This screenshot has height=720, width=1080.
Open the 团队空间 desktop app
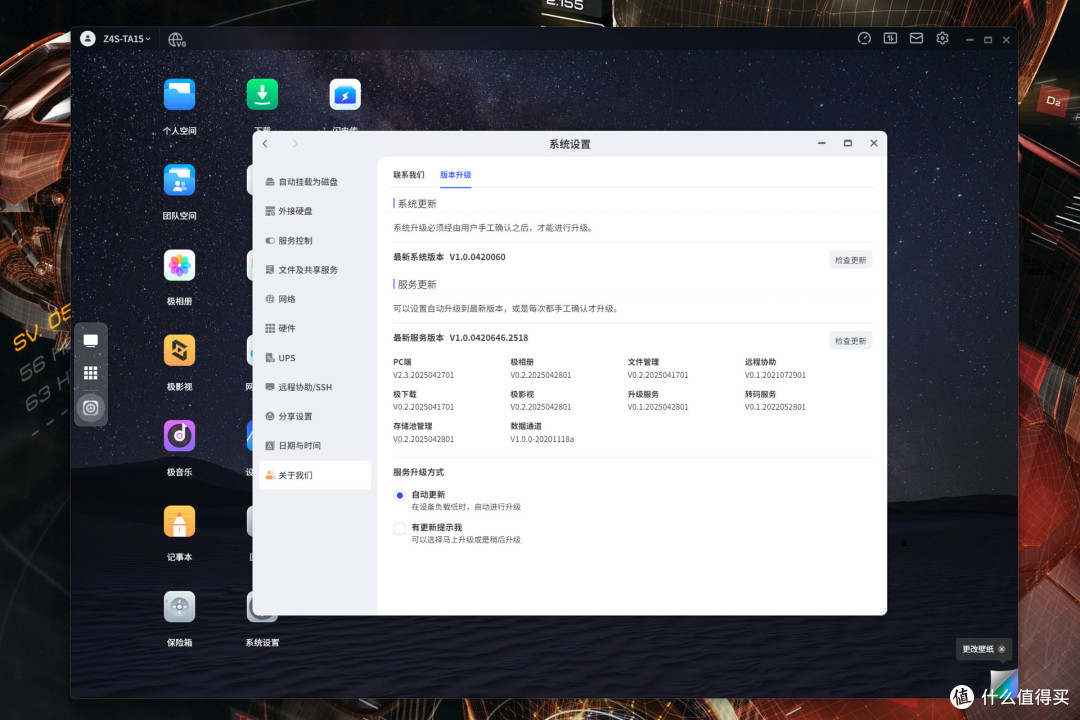179,180
